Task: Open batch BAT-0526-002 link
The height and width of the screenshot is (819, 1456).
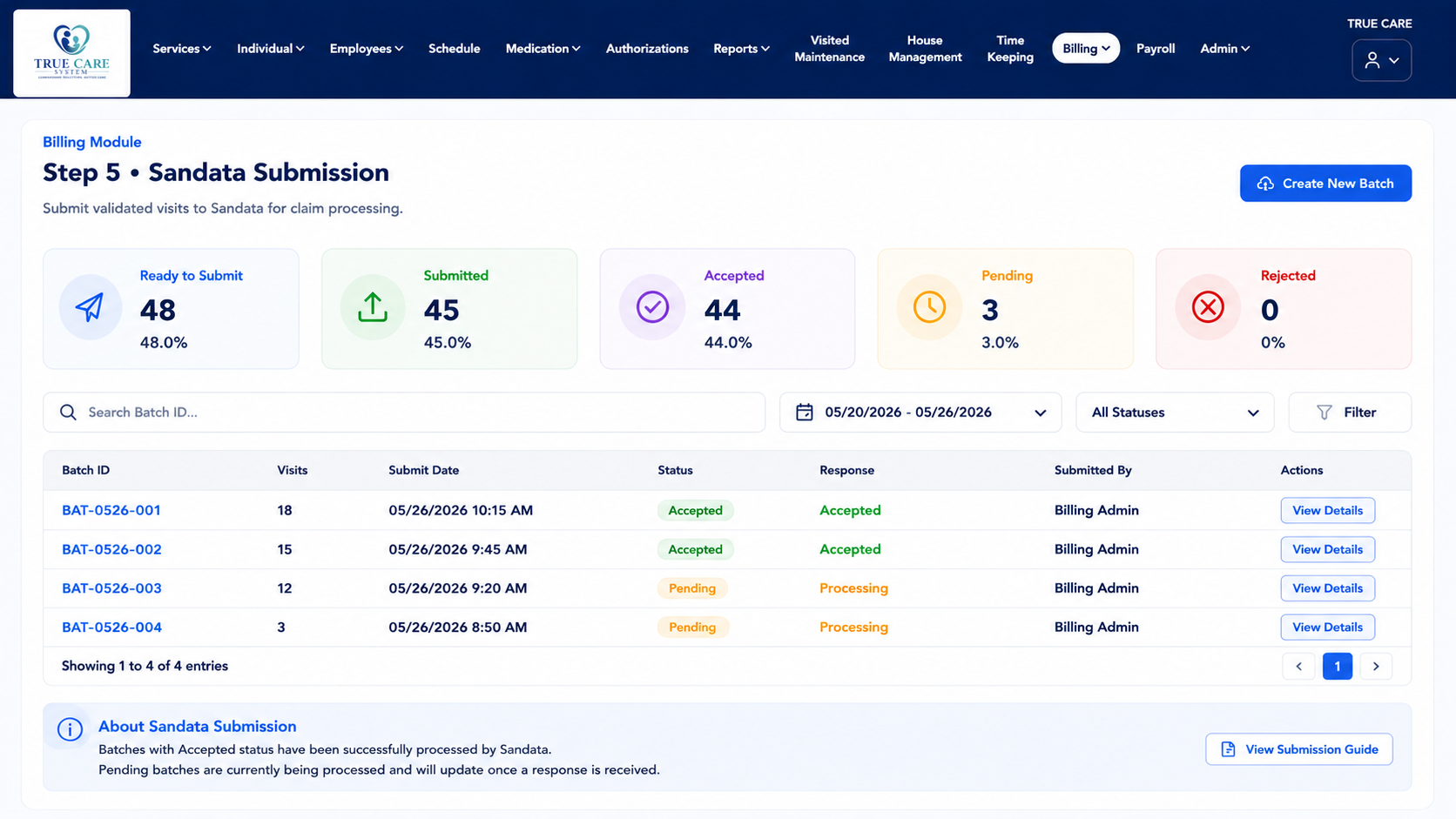Action: point(111,549)
